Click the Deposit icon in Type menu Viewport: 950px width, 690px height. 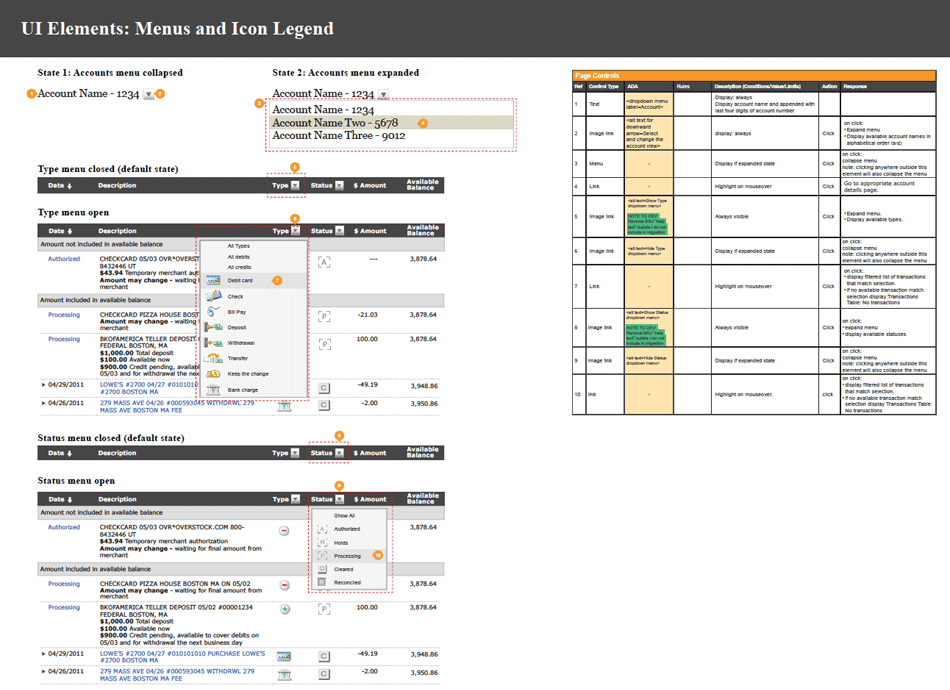point(213,327)
